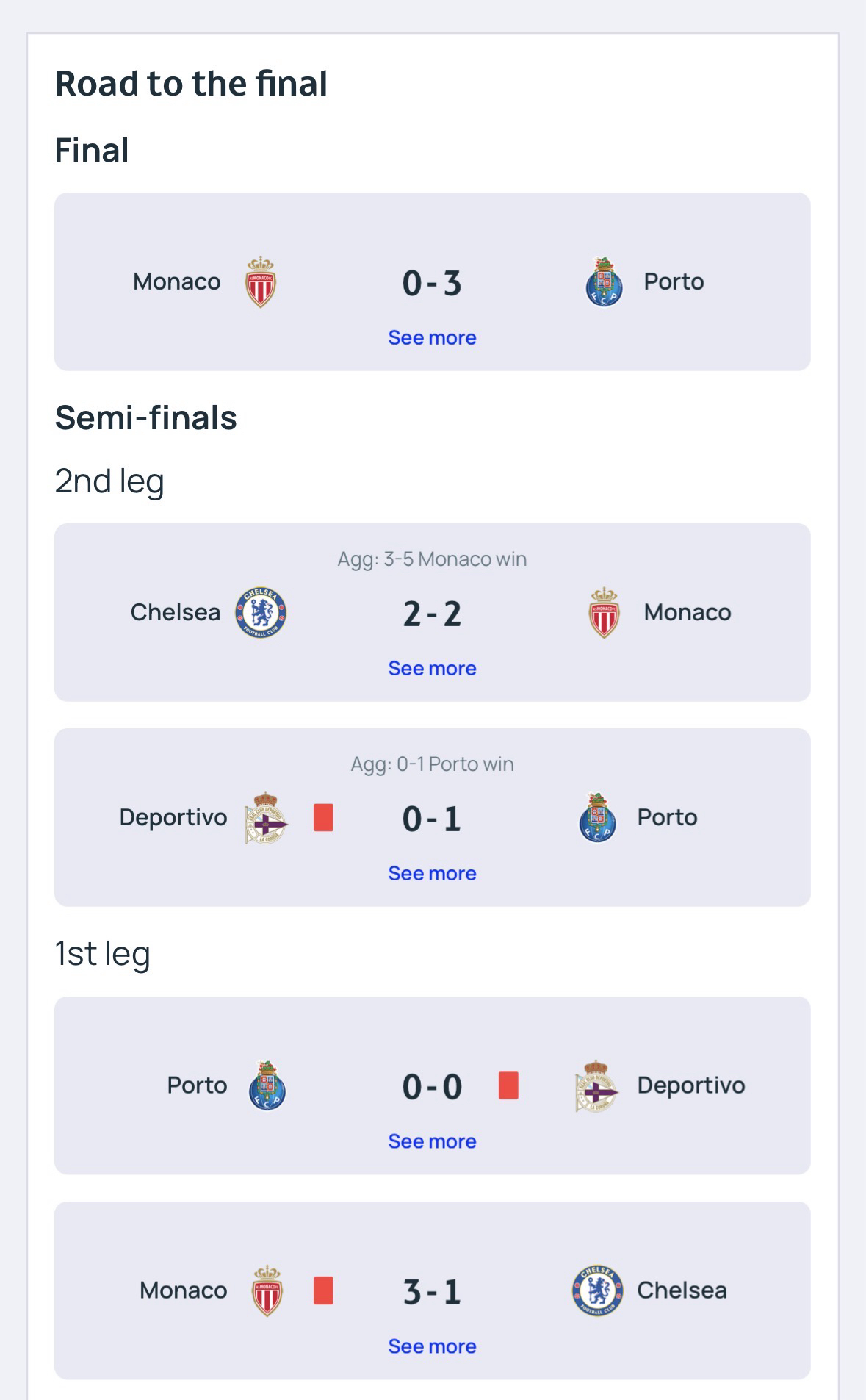Click Porto crest in 0-0 first leg
Screen dimensions: 866x1400
267,1085
